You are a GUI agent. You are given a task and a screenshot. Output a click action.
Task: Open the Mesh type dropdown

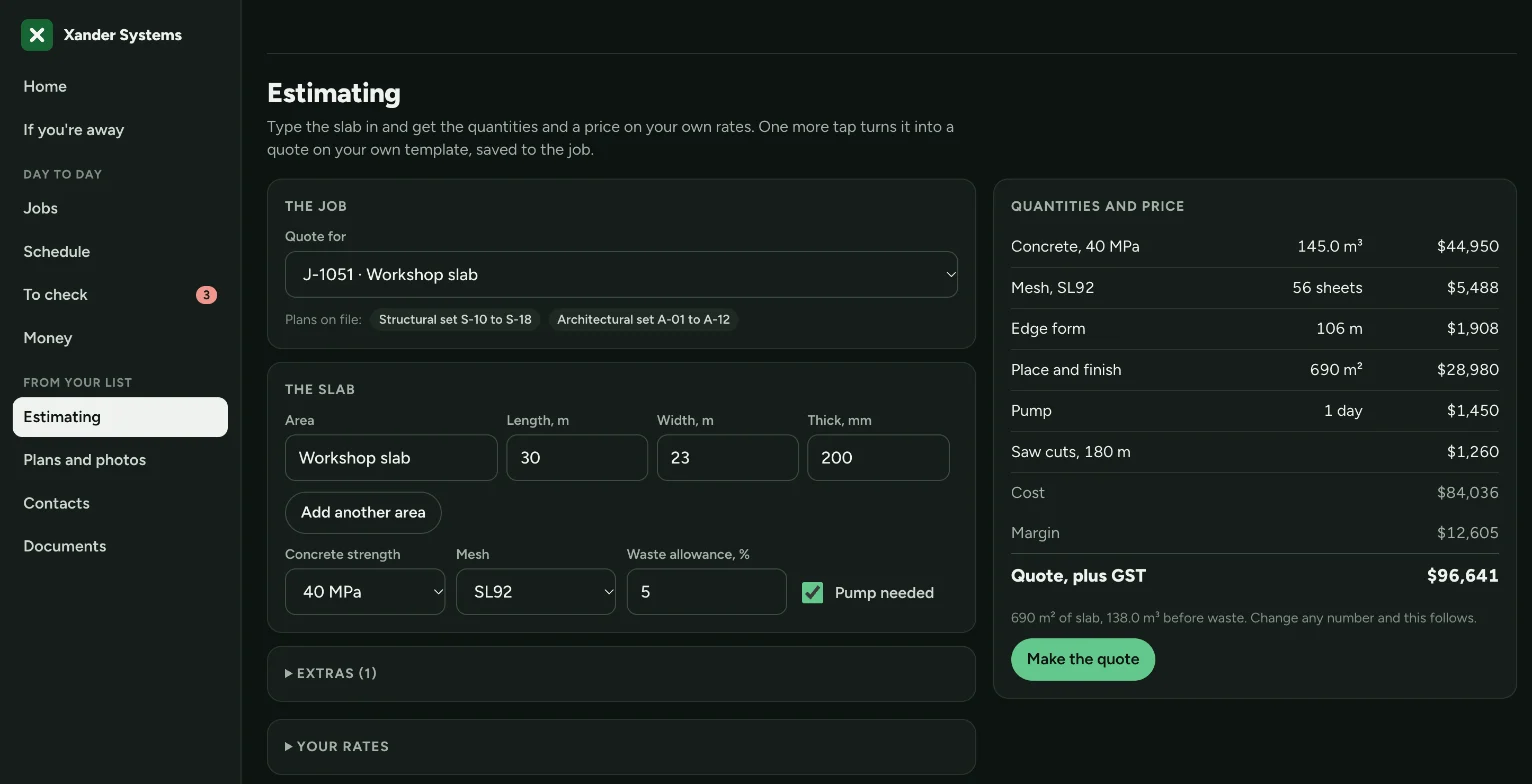pyautogui.click(x=536, y=592)
